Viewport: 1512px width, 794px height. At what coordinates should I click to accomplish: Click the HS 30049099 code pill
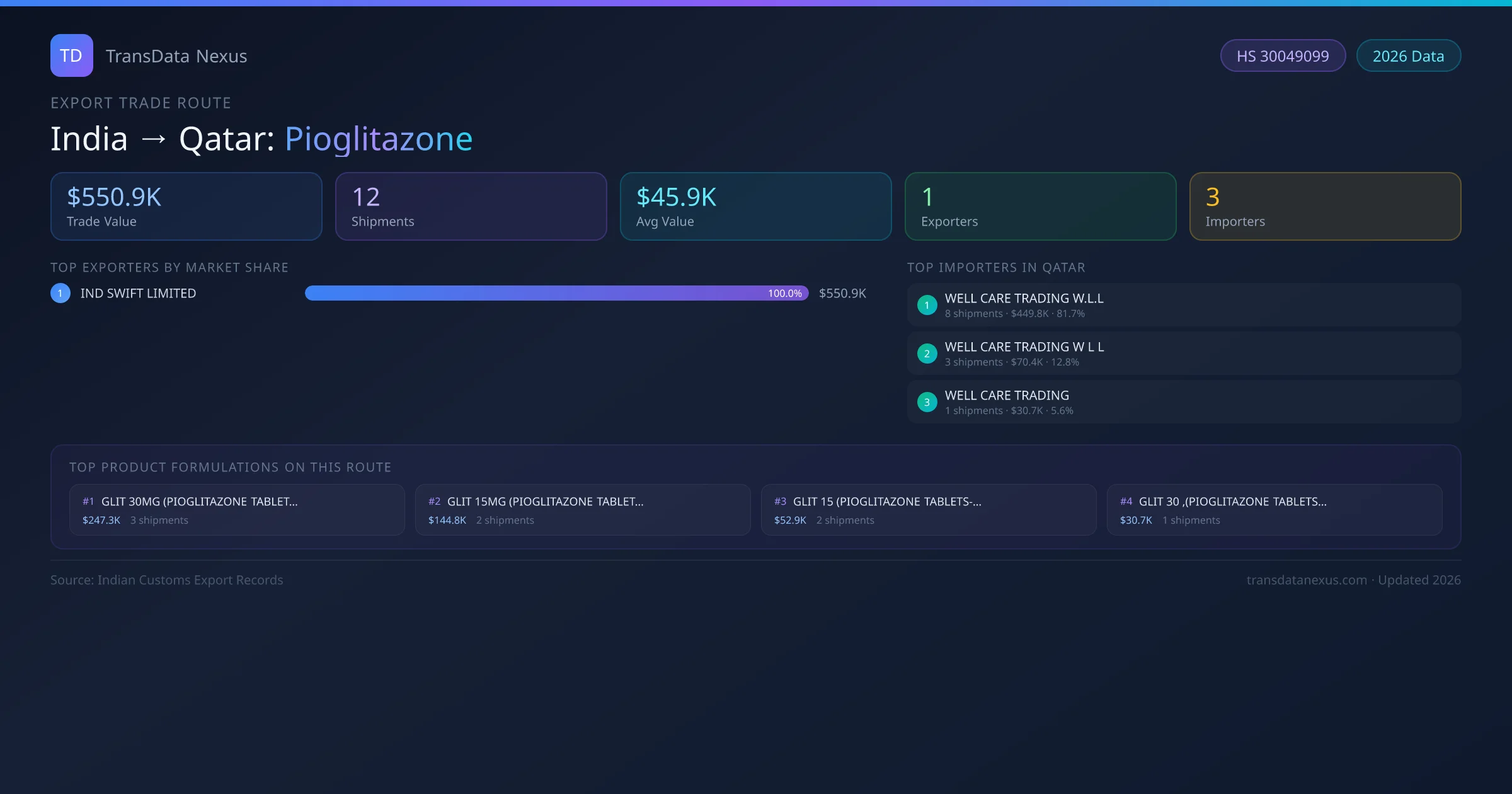[x=1282, y=56]
